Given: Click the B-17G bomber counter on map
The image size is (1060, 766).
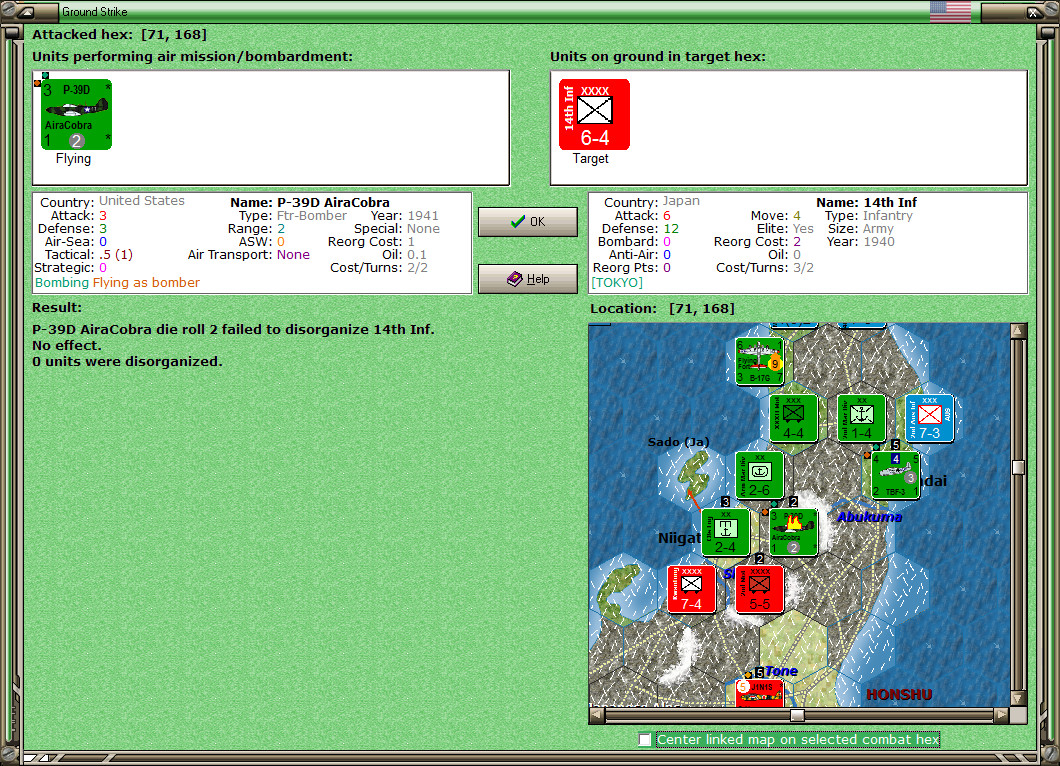Looking at the screenshot, I should tap(760, 362).
